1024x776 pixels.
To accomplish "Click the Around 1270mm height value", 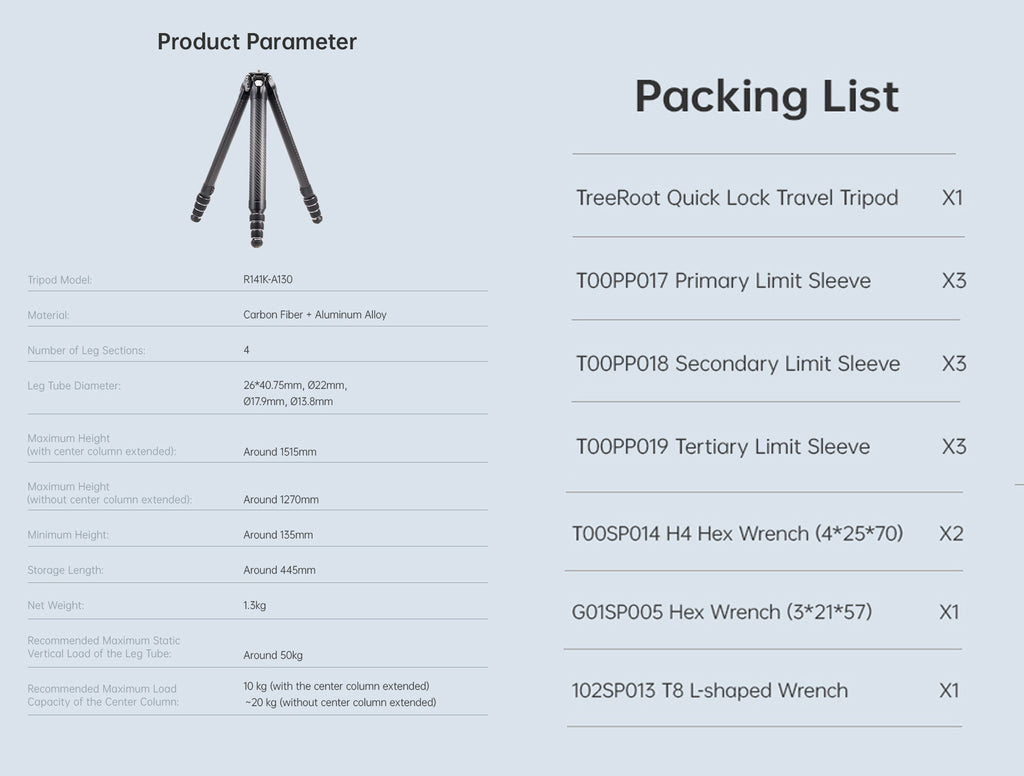I will tap(281, 500).
